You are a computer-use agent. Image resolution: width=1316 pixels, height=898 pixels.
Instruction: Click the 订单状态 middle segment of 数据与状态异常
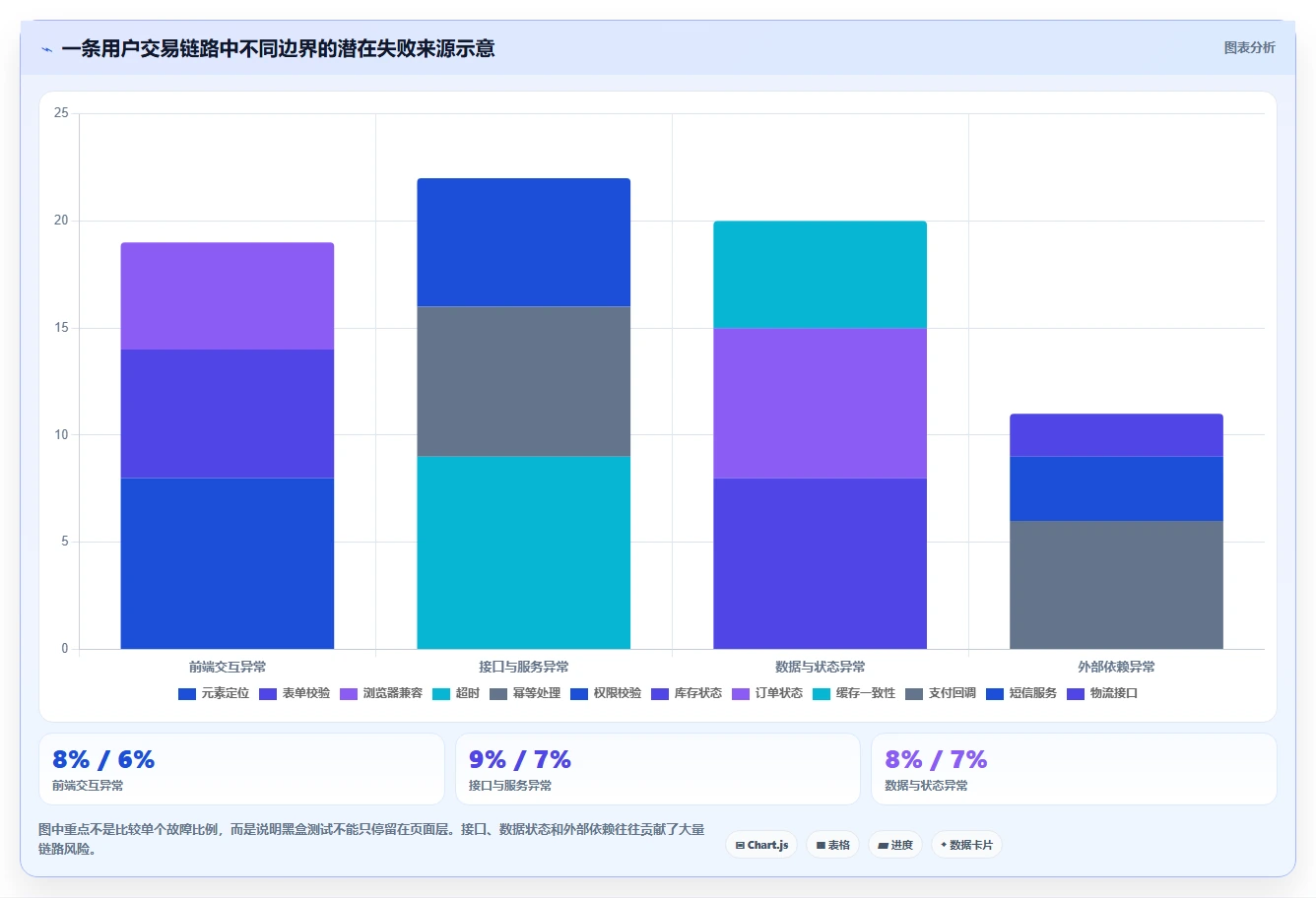pos(821,403)
